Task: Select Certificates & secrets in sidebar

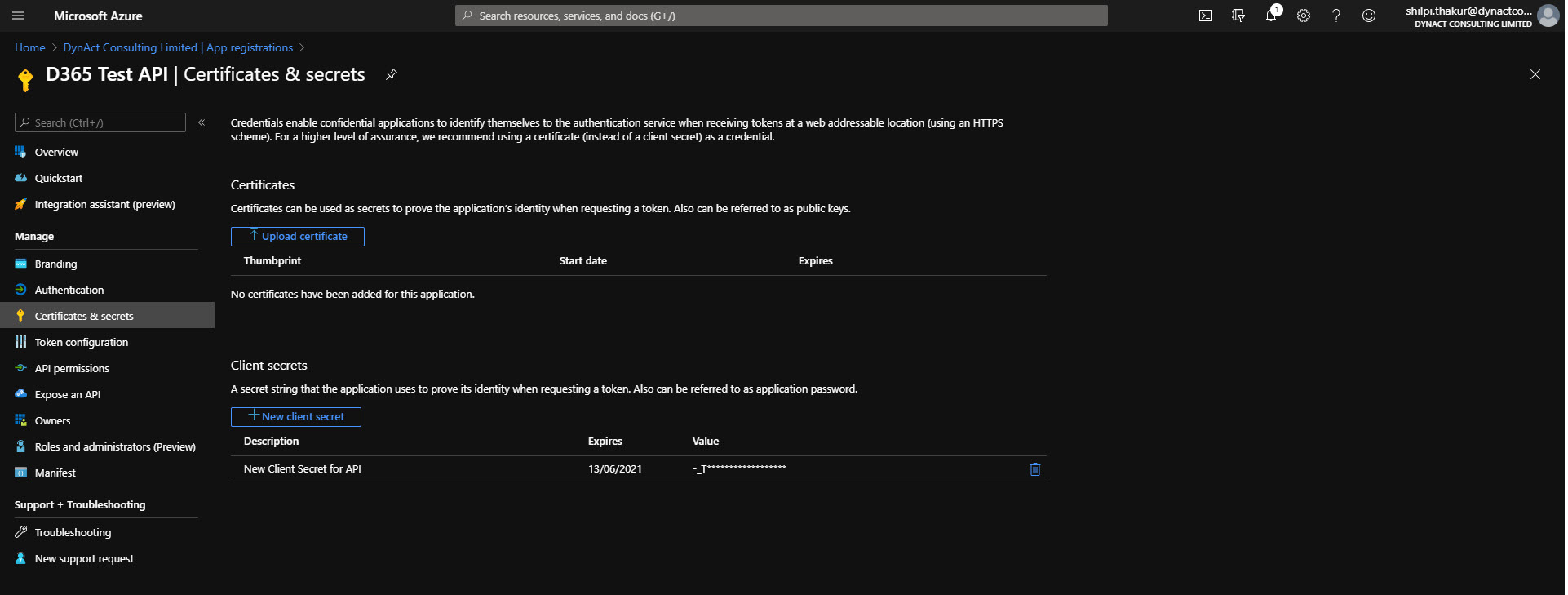Action: 107,316
